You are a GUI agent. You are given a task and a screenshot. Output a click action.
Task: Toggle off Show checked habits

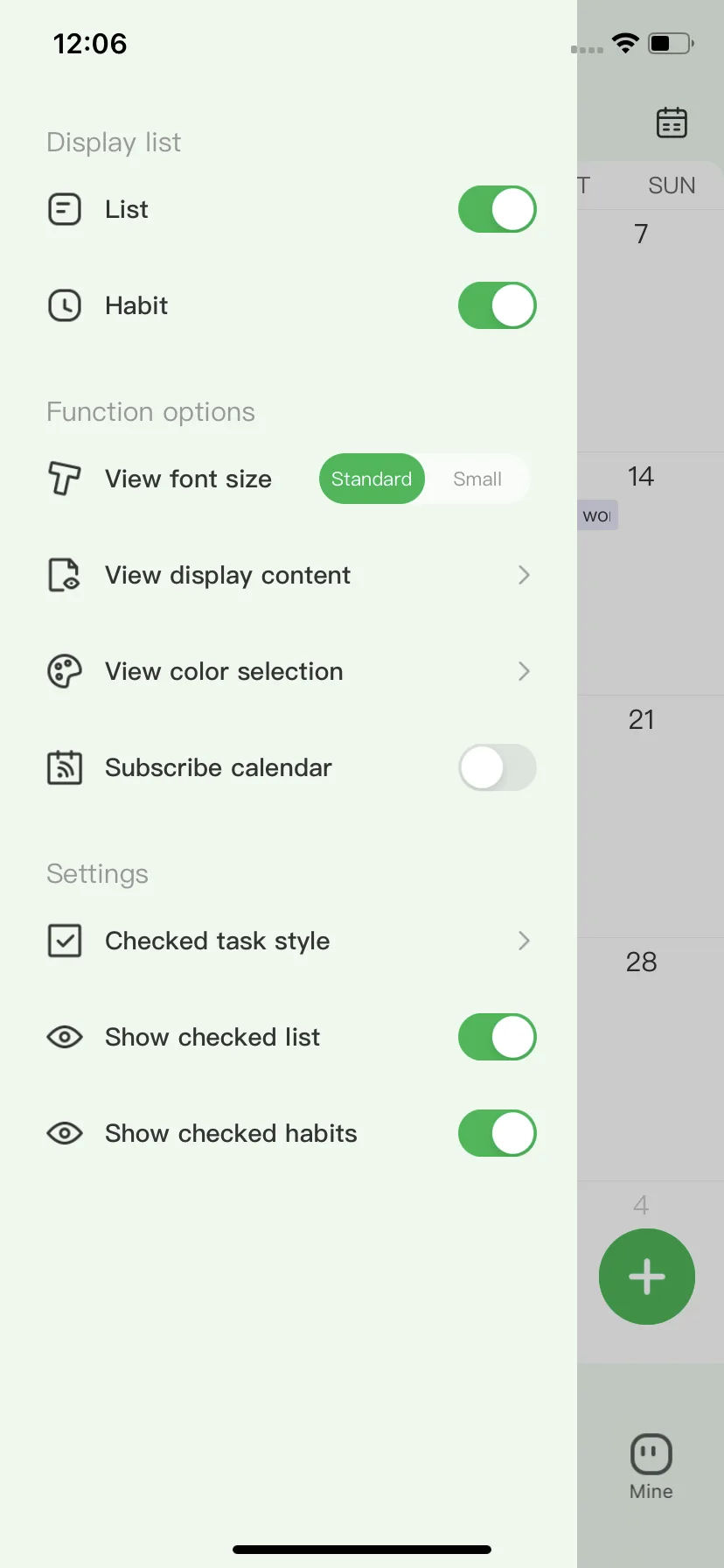(498, 1133)
